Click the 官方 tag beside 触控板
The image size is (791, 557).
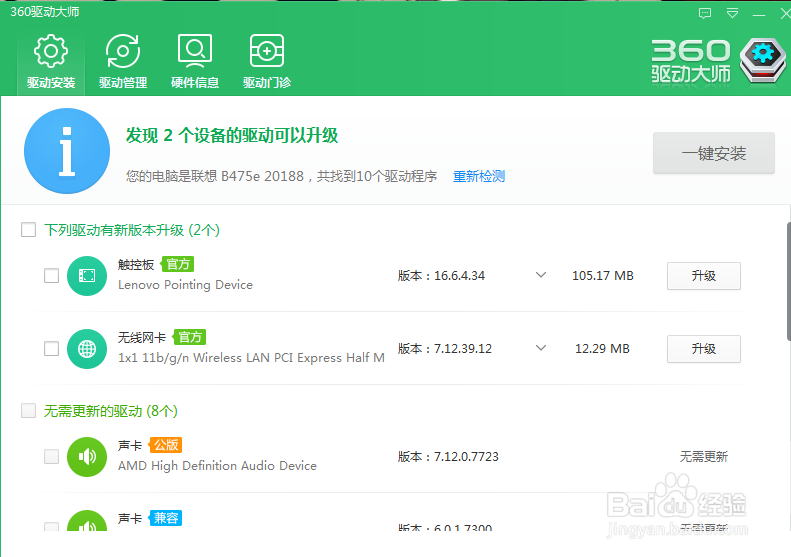coord(178,264)
